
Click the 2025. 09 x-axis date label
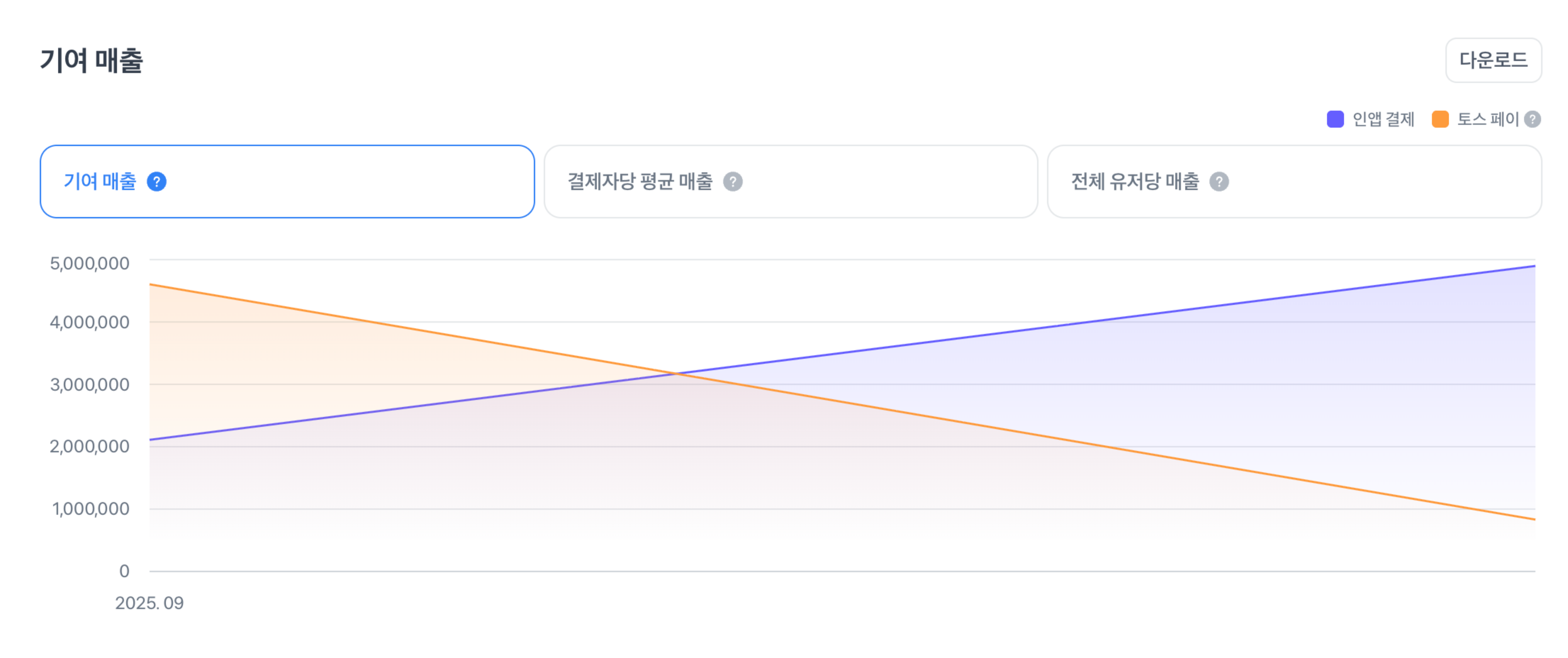(x=149, y=603)
